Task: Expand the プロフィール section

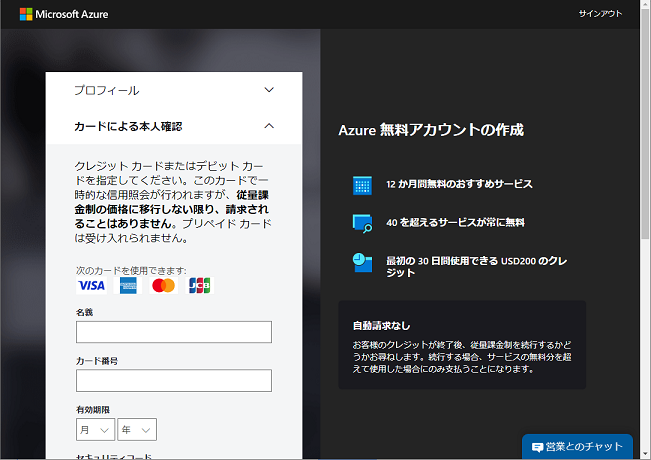Action: [x=269, y=90]
